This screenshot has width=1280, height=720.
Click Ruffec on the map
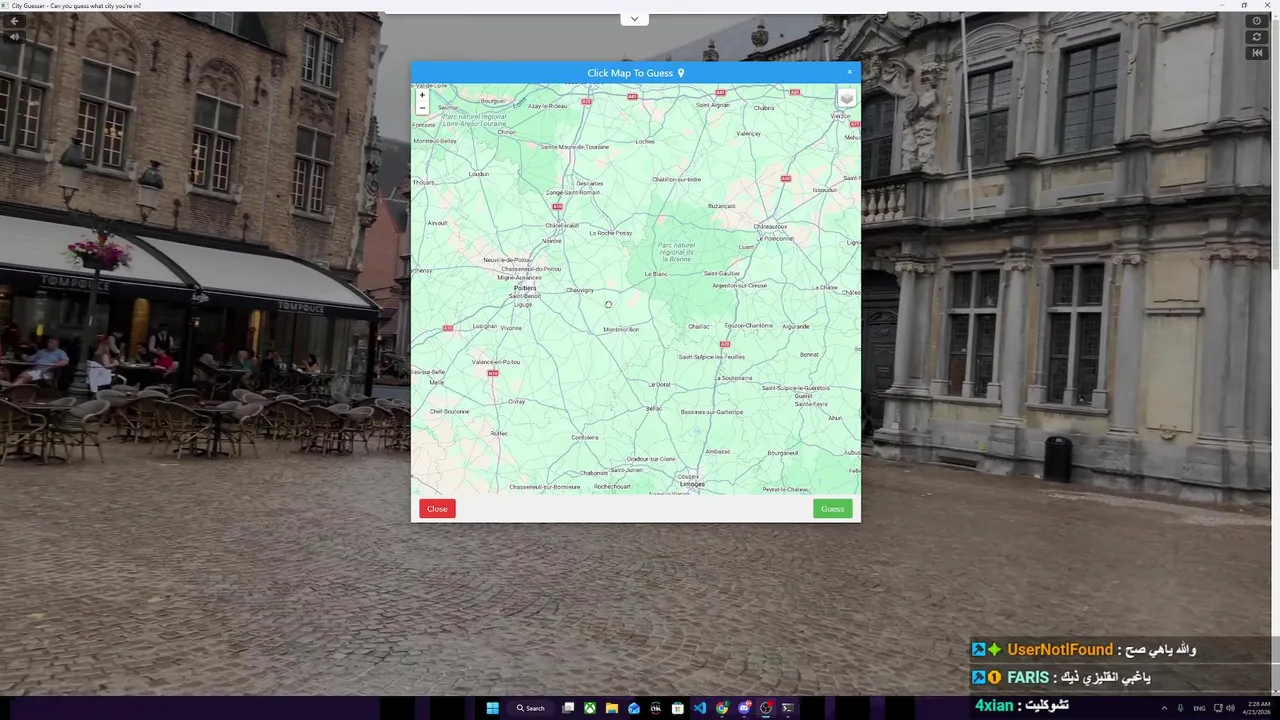click(499, 433)
